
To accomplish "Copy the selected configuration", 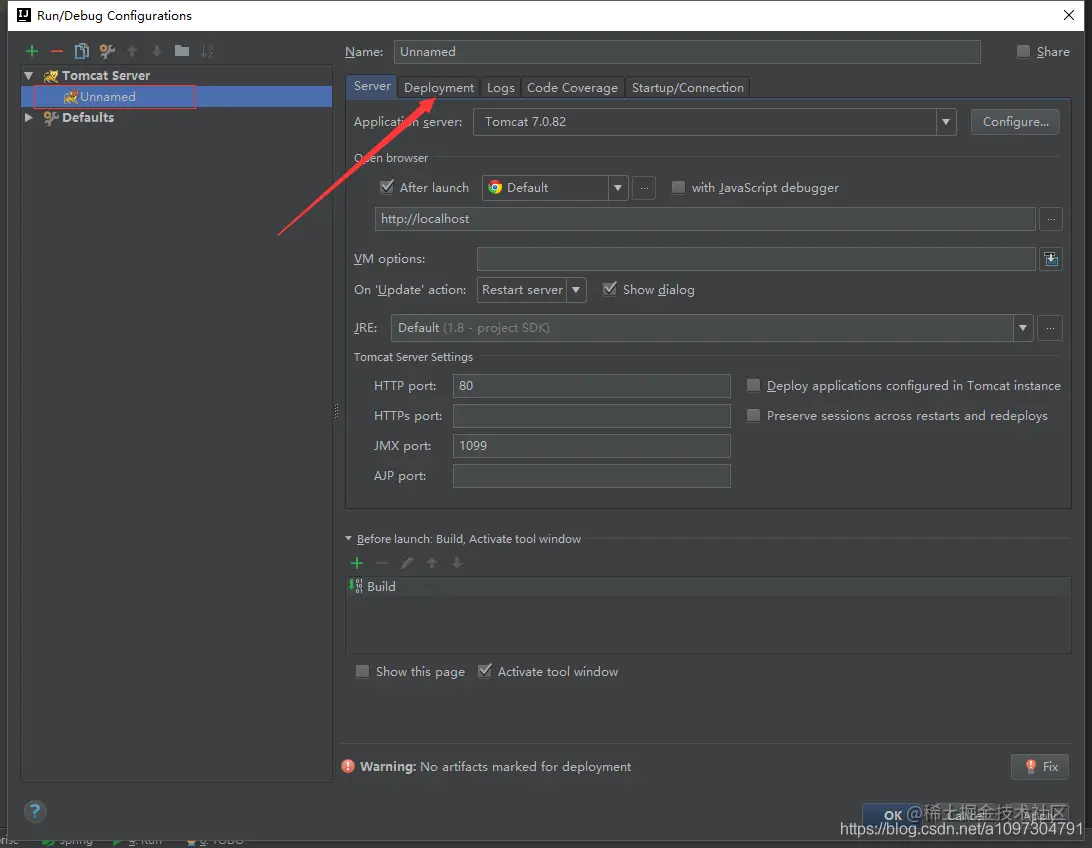I will pos(81,51).
